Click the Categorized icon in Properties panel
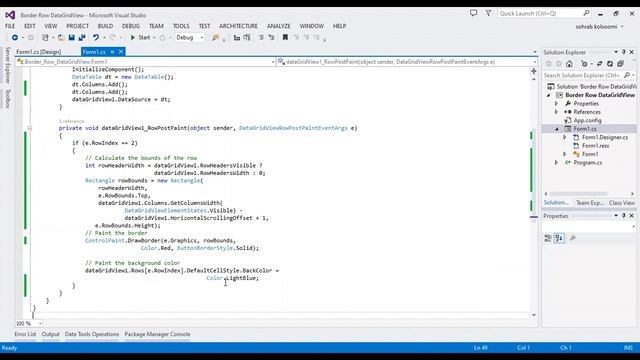The width and height of the screenshot is (640, 360). pos(548,238)
